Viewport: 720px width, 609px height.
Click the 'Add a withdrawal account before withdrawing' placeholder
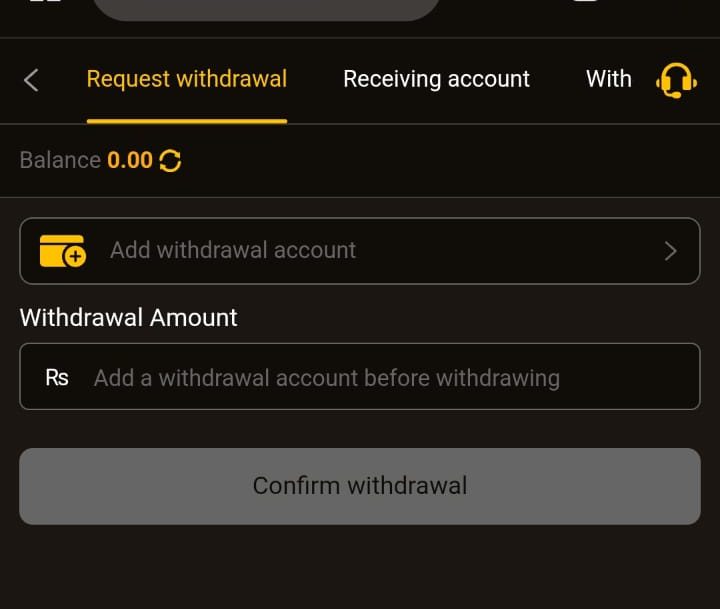[x=327, y=378]
